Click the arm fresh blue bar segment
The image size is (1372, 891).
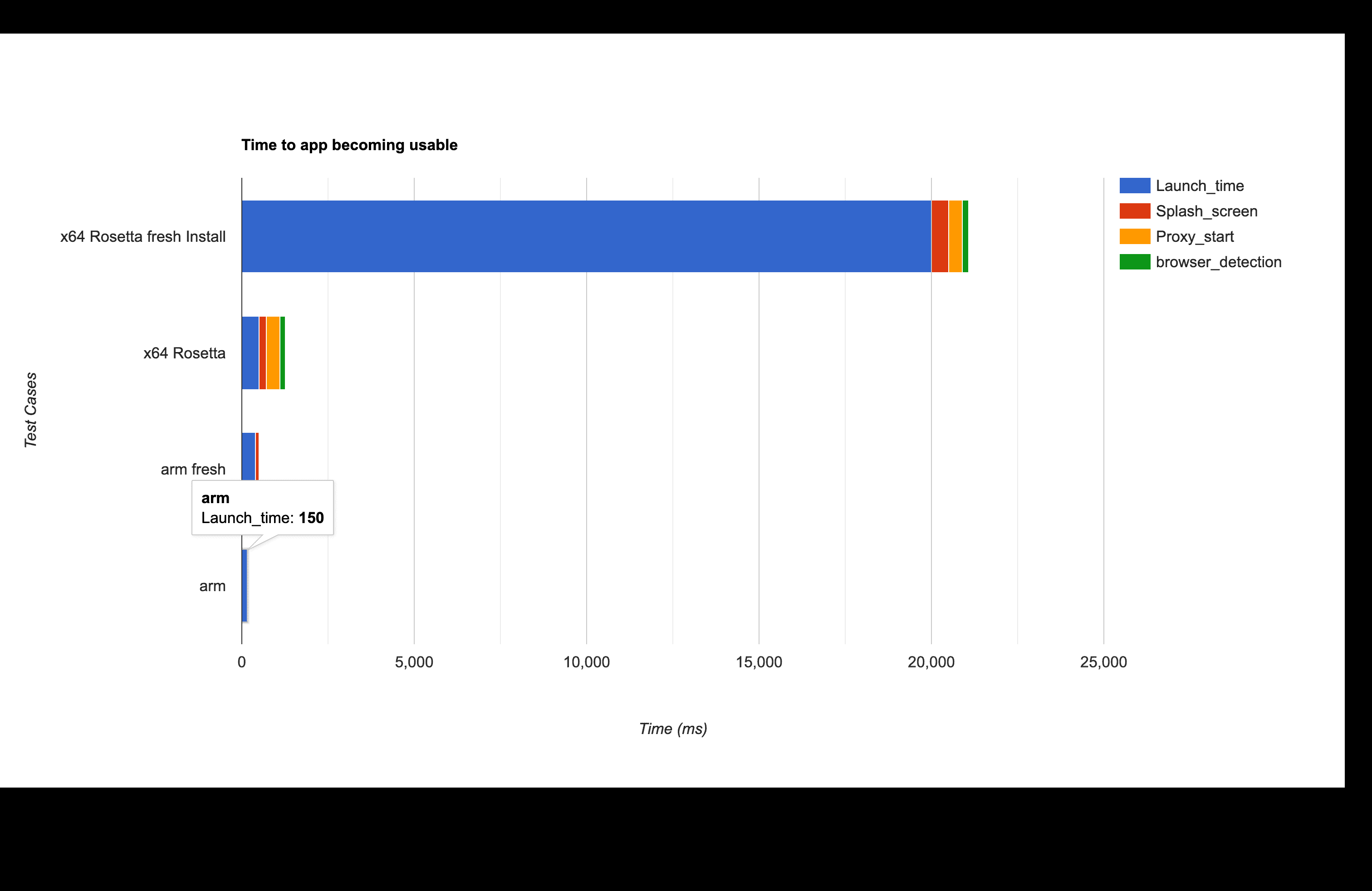tap(249, 456)
